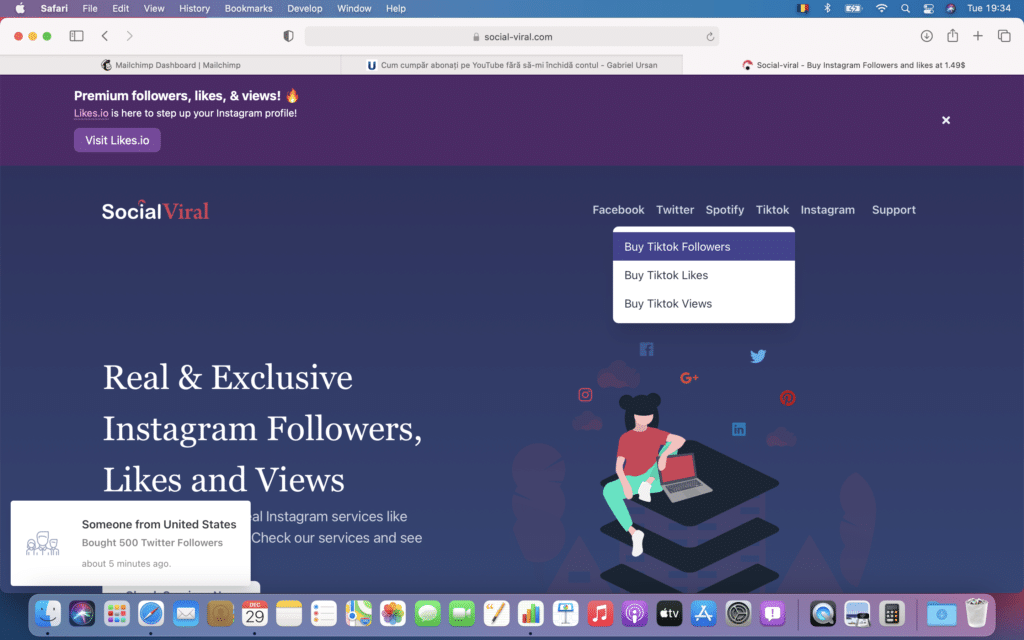Viewport: 1024px width, 640px height.
Task: Expand the Twitter nav dropdown
Action: point(675,210)
